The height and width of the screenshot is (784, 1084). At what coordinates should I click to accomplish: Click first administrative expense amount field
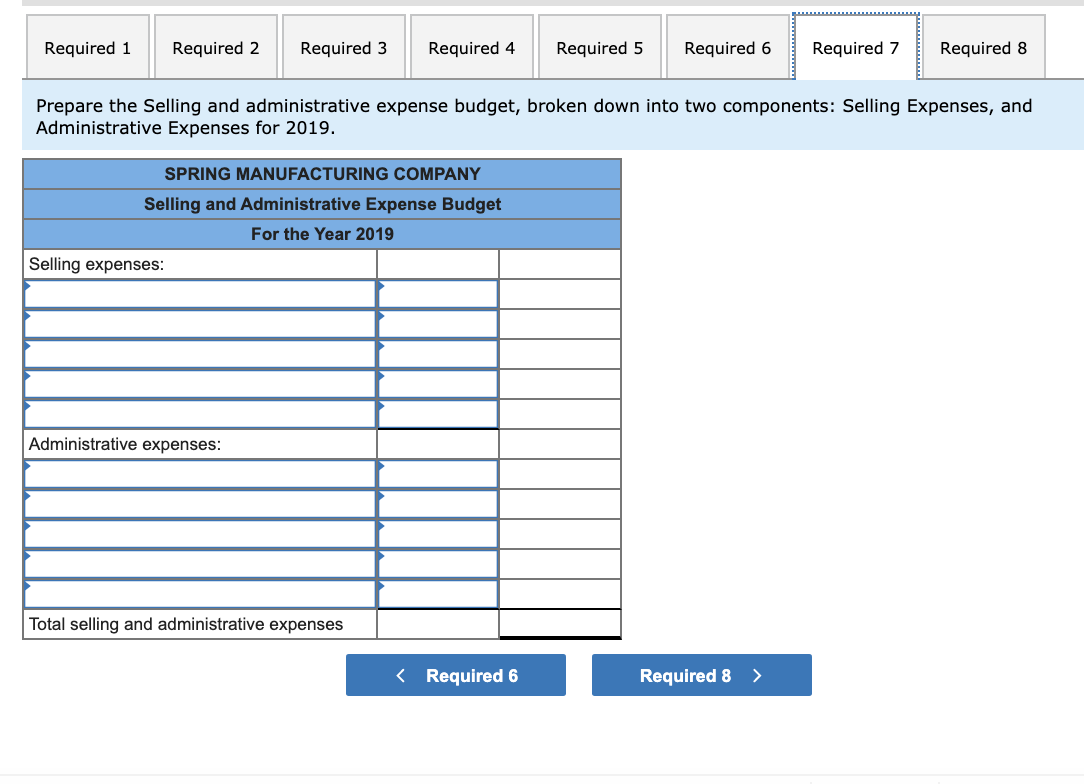[438, 474]
